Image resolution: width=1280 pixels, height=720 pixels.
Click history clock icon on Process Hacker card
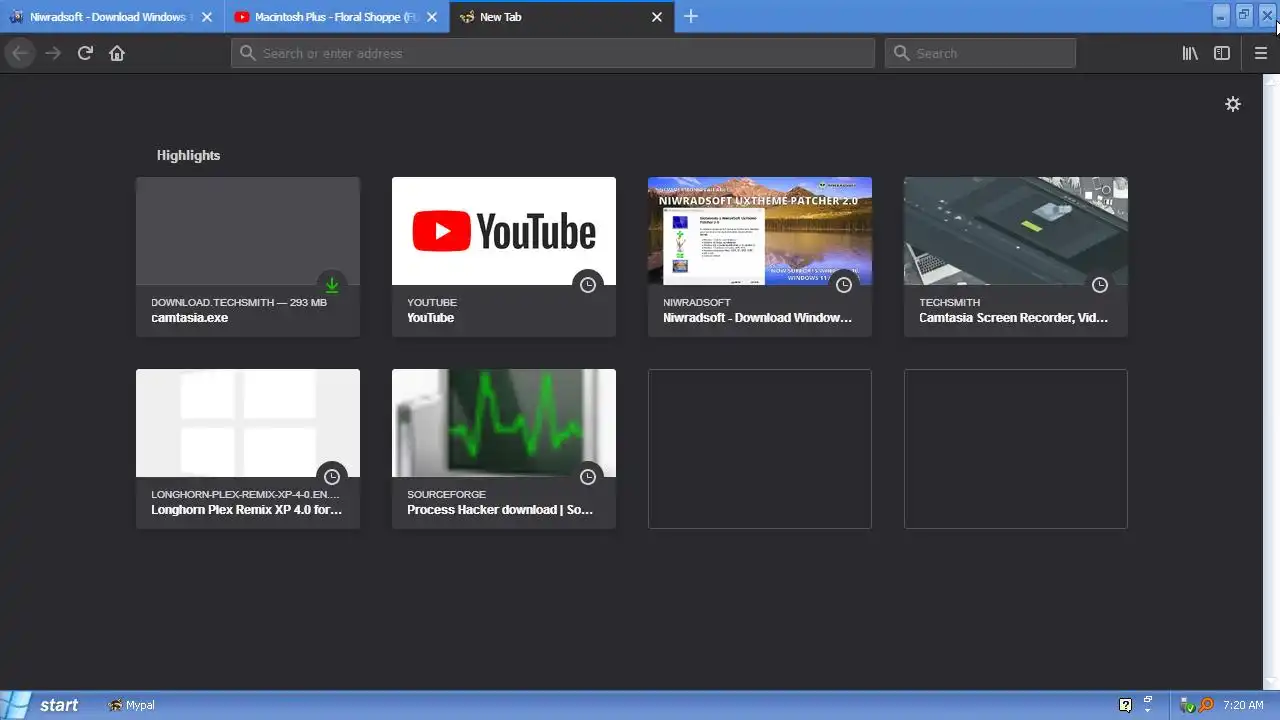tap(588, 477)
